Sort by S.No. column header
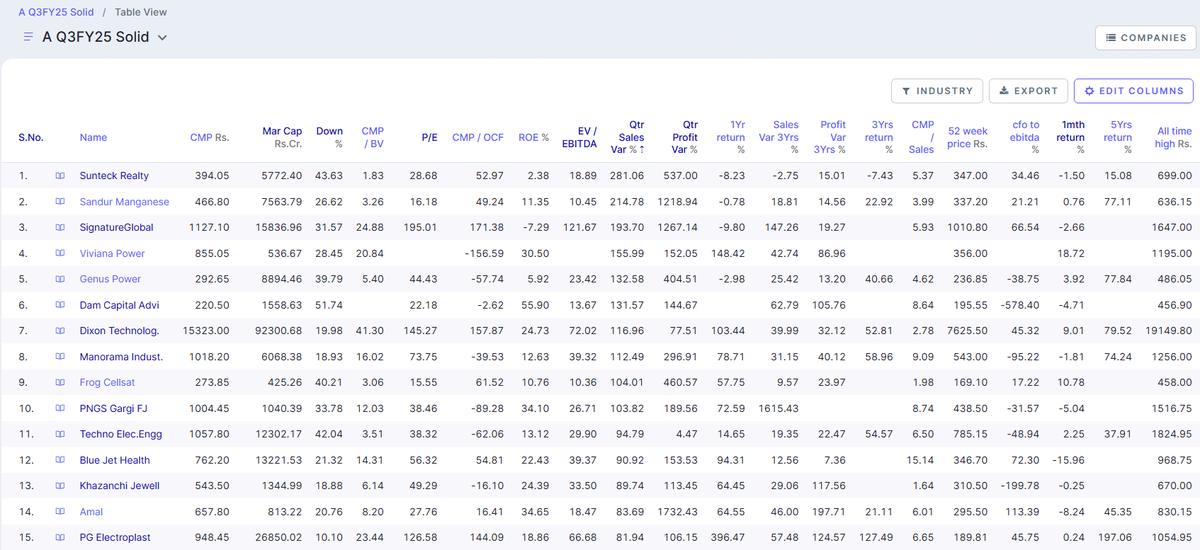This screenshot has height=550, width=1200. click(31, 138)
